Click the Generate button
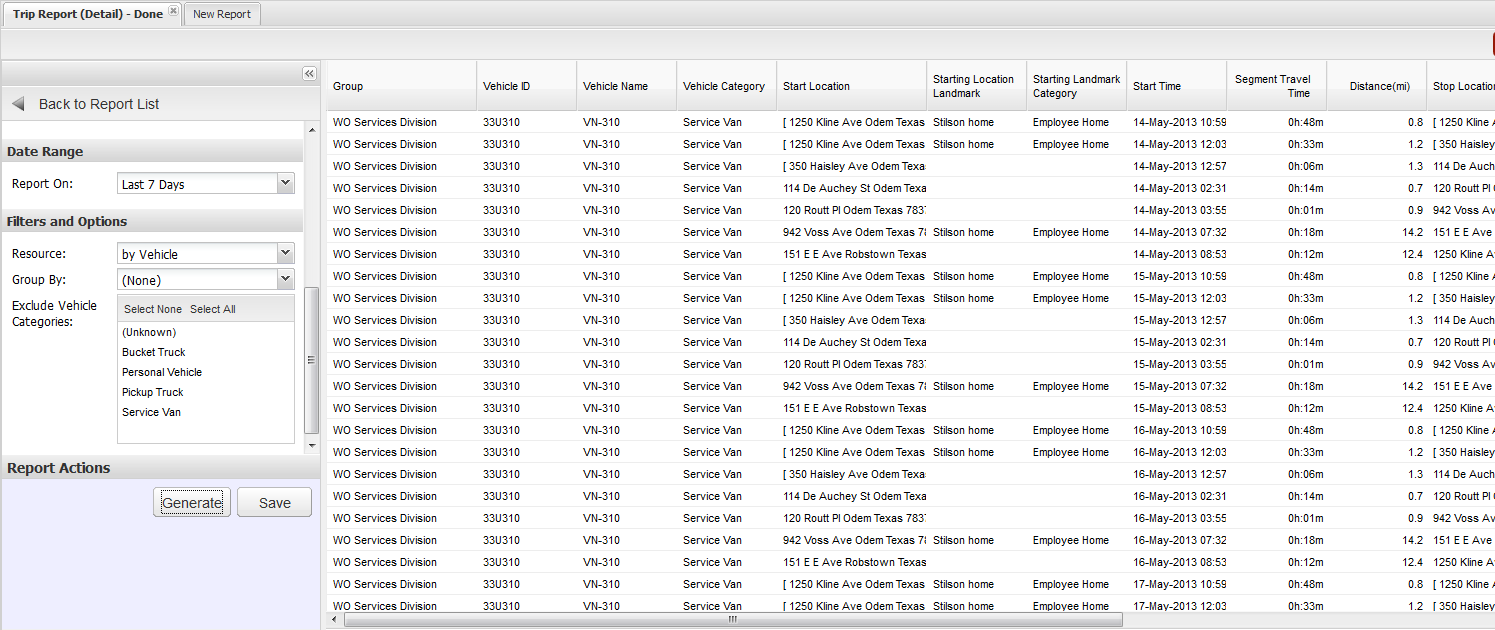This screenshot has width=1495, height=630. click(x=192, y=502)
